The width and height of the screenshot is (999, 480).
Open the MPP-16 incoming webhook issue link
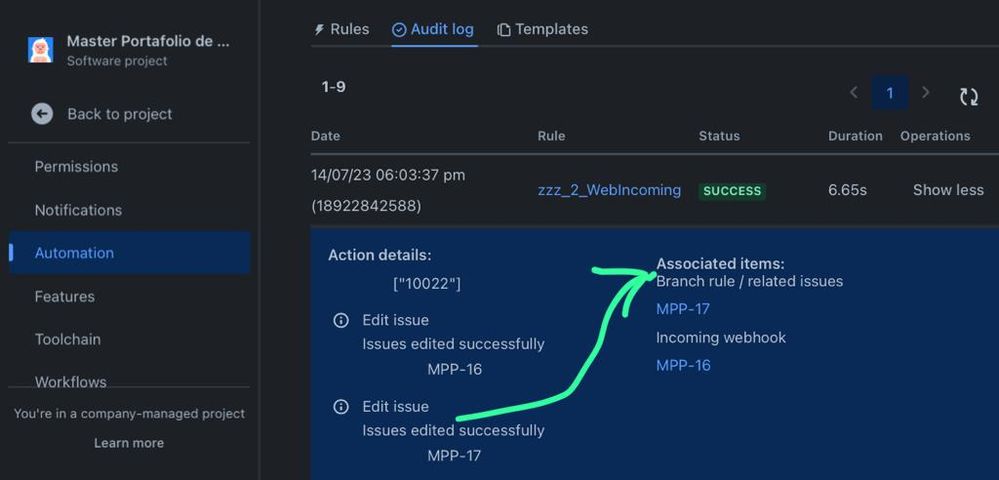(x=683, y=365)
